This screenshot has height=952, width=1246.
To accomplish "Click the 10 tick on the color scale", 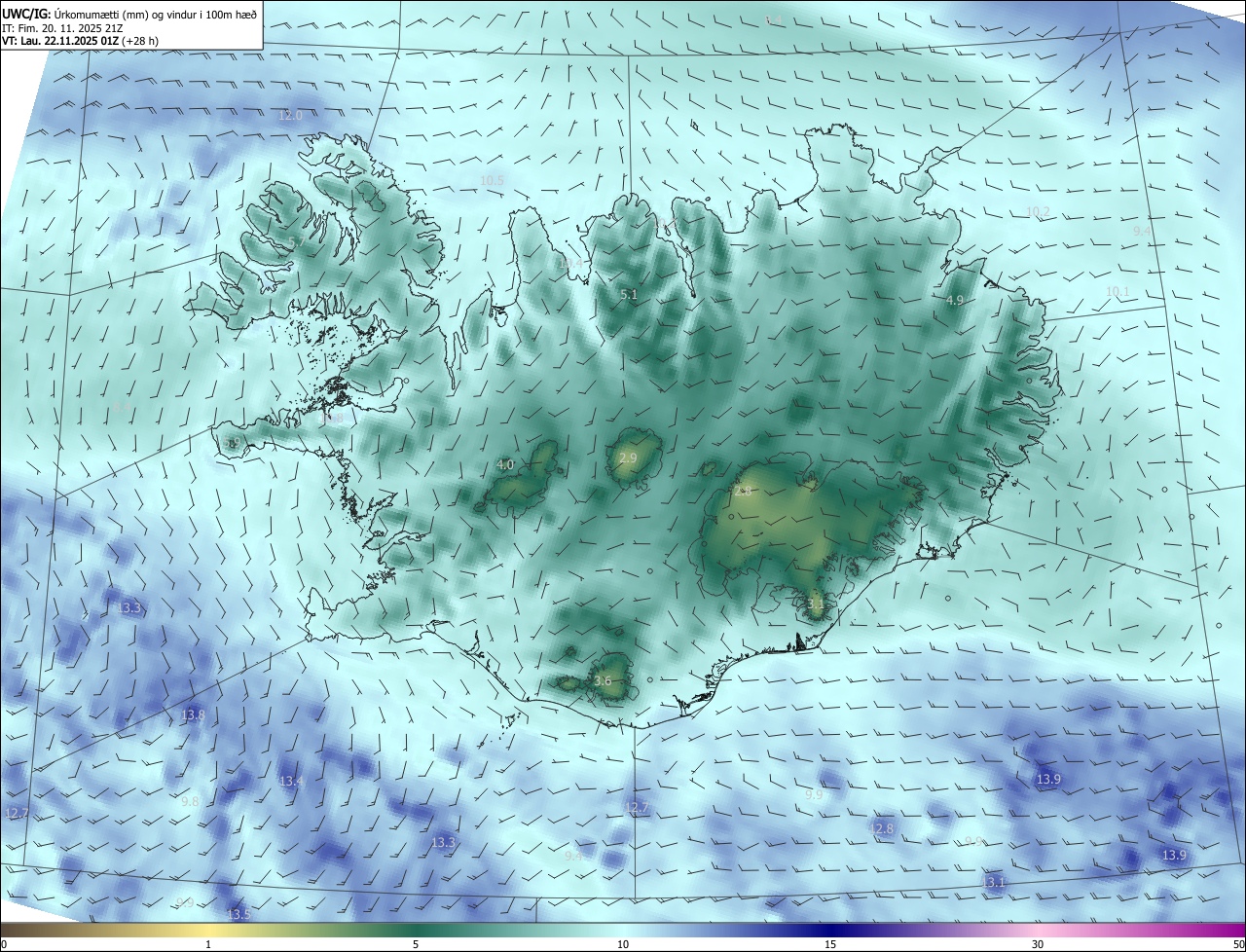I will pyautogui.click(x=623, y=944).
